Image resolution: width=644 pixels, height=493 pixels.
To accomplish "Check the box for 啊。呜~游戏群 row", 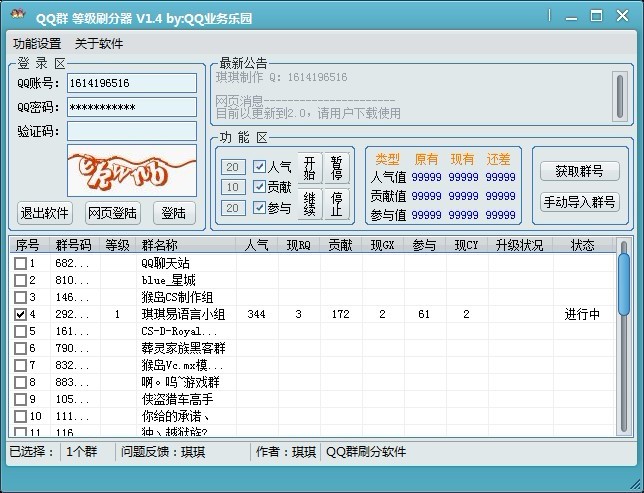I will point(20,383).
